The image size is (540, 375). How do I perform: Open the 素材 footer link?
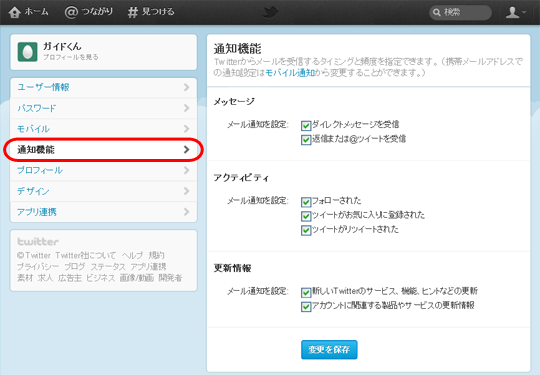tap(25, 278)
